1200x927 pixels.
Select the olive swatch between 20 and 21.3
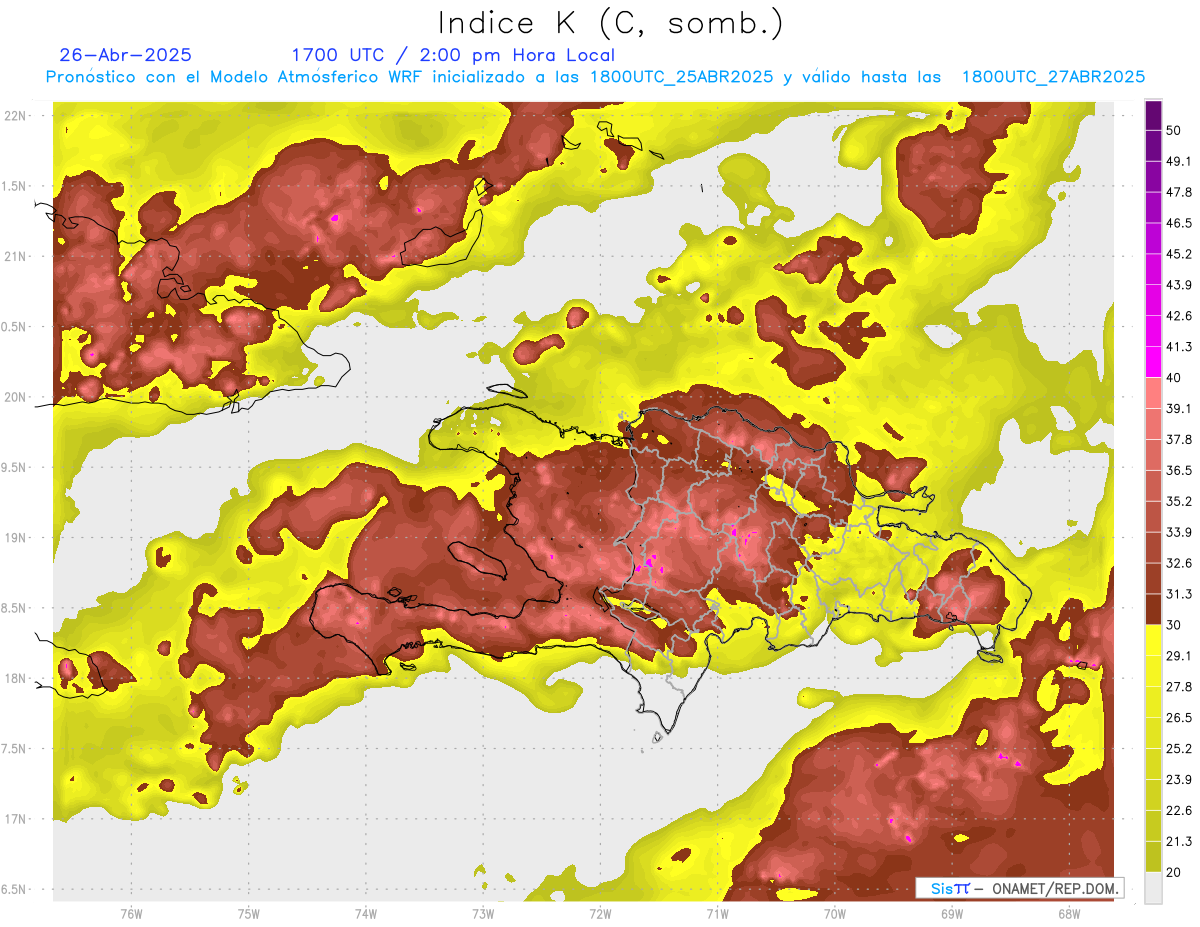coord(1154,857)
